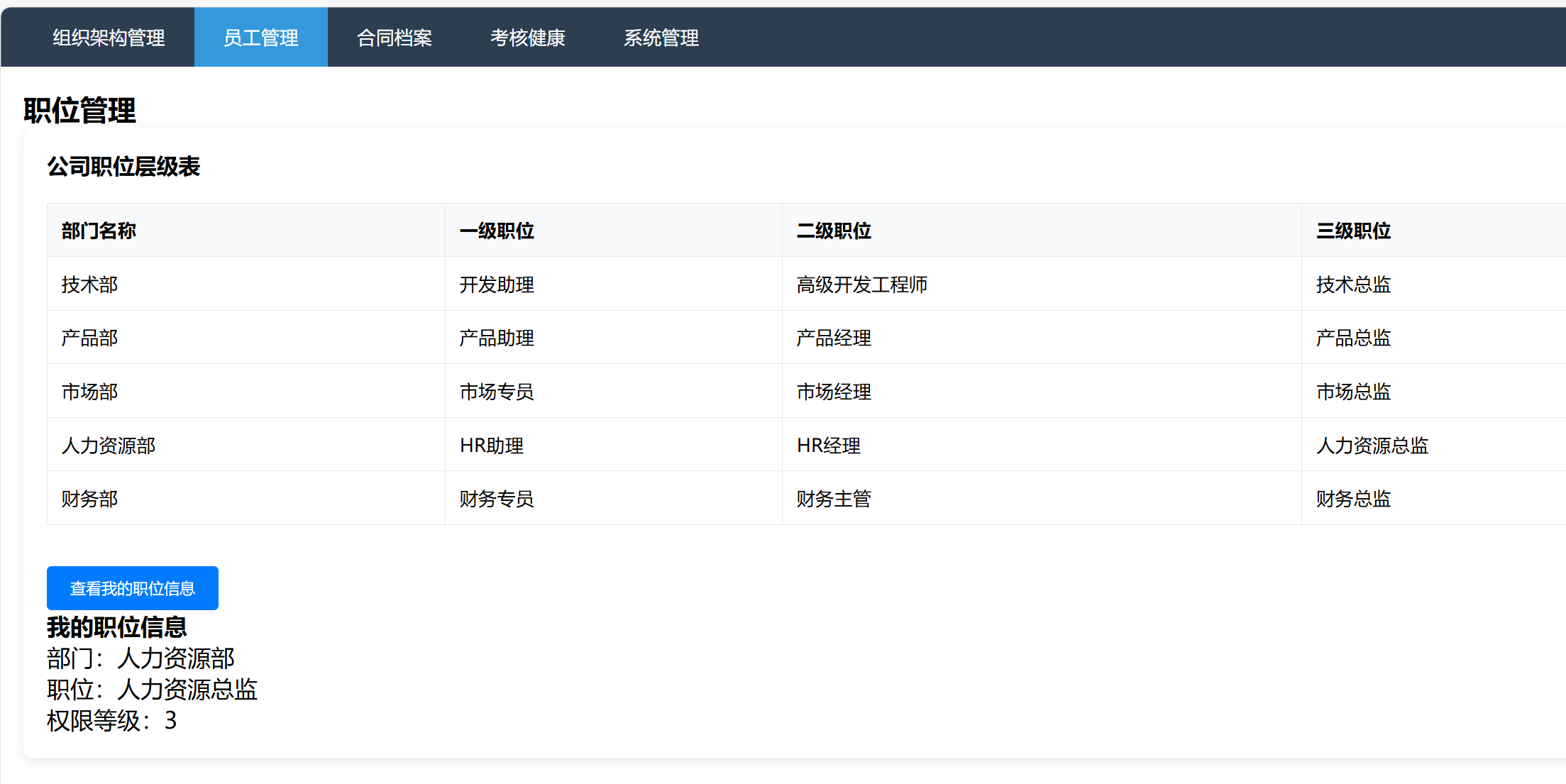Image resolution: width=1566 pixels, height=784 pixels.
Task: Click the 部门名称 column header
Action: click(x=99, y=231)
